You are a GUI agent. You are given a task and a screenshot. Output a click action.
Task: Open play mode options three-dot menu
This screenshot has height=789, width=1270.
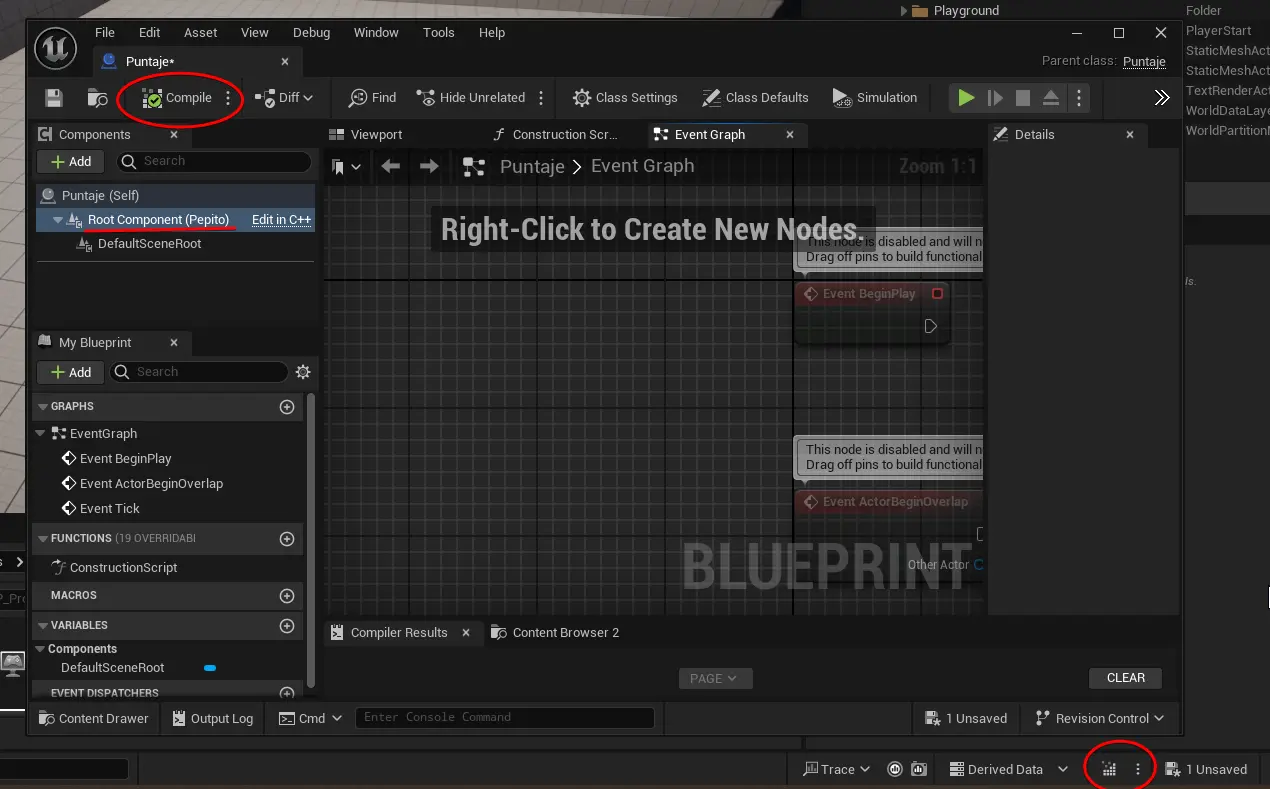[x=1079, y=98]
